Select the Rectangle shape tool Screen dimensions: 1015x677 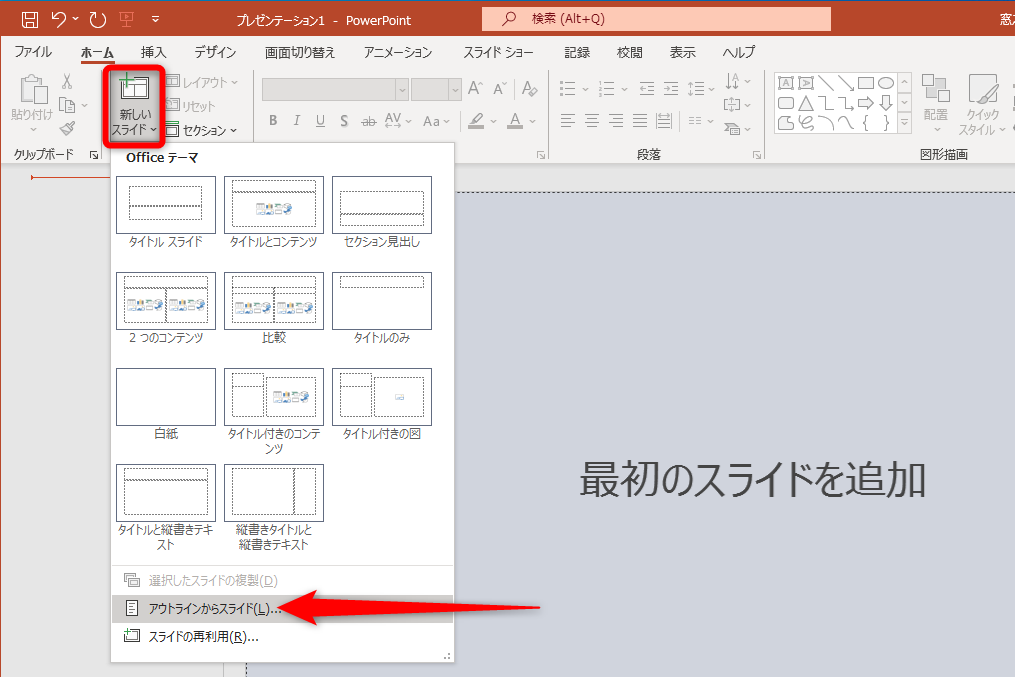tap(866, 83)
